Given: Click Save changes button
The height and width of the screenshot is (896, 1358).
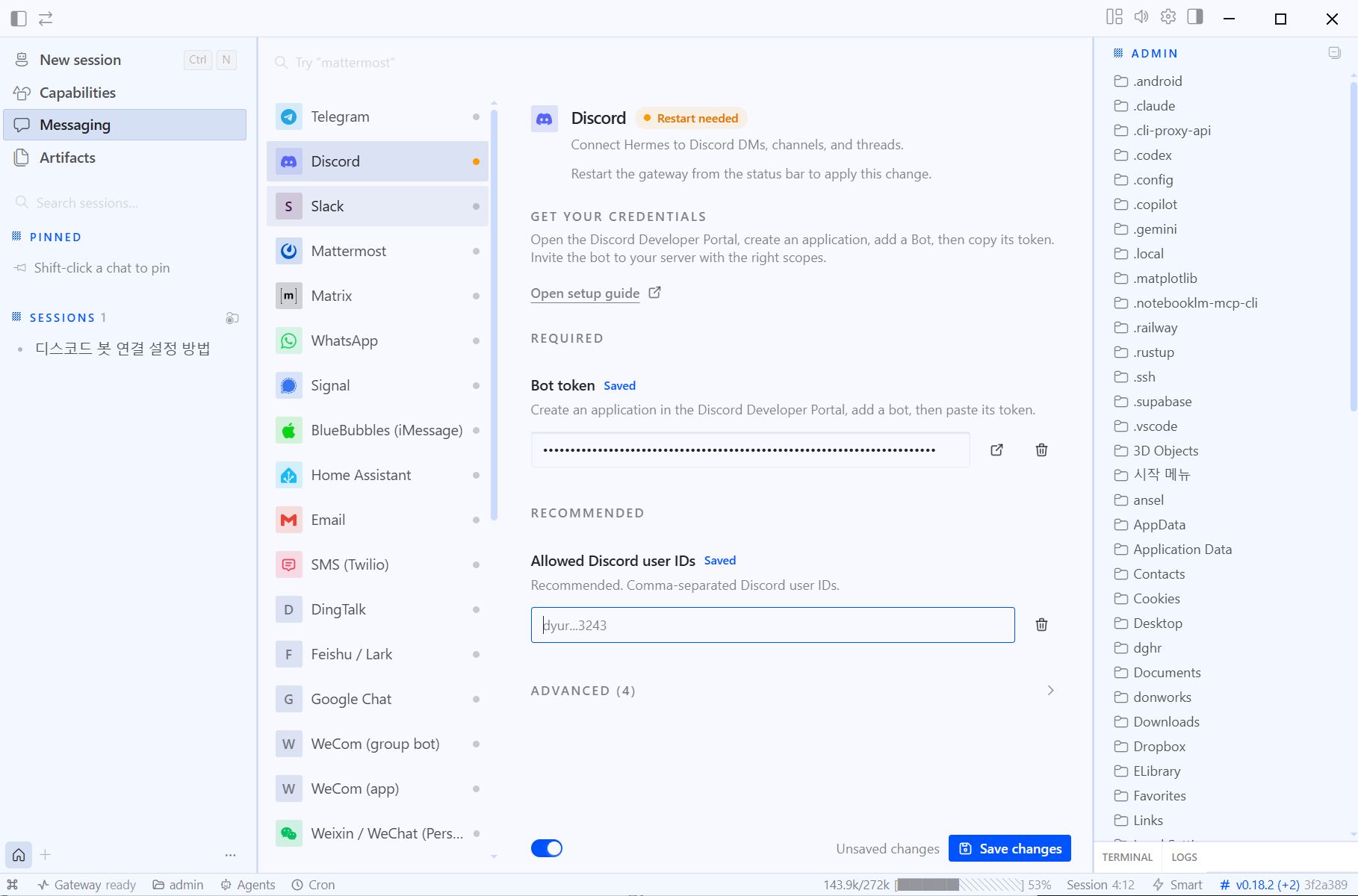Looking at the screenshot, I should click(1010, 848).
